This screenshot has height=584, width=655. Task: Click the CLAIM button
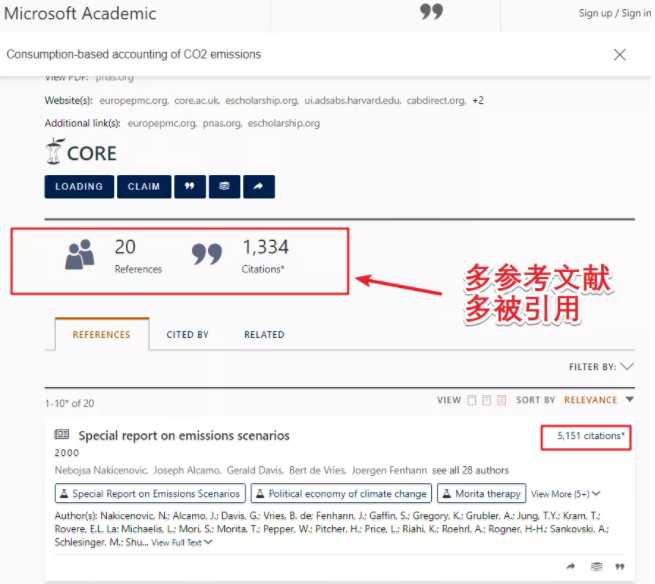pyautogui.click(x=144, y=186)
